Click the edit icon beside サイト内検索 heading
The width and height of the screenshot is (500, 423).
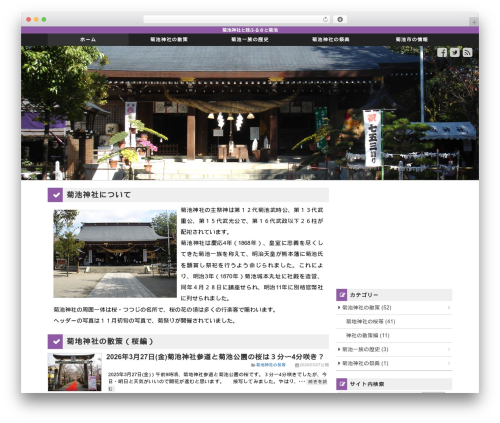coord(342,384)
